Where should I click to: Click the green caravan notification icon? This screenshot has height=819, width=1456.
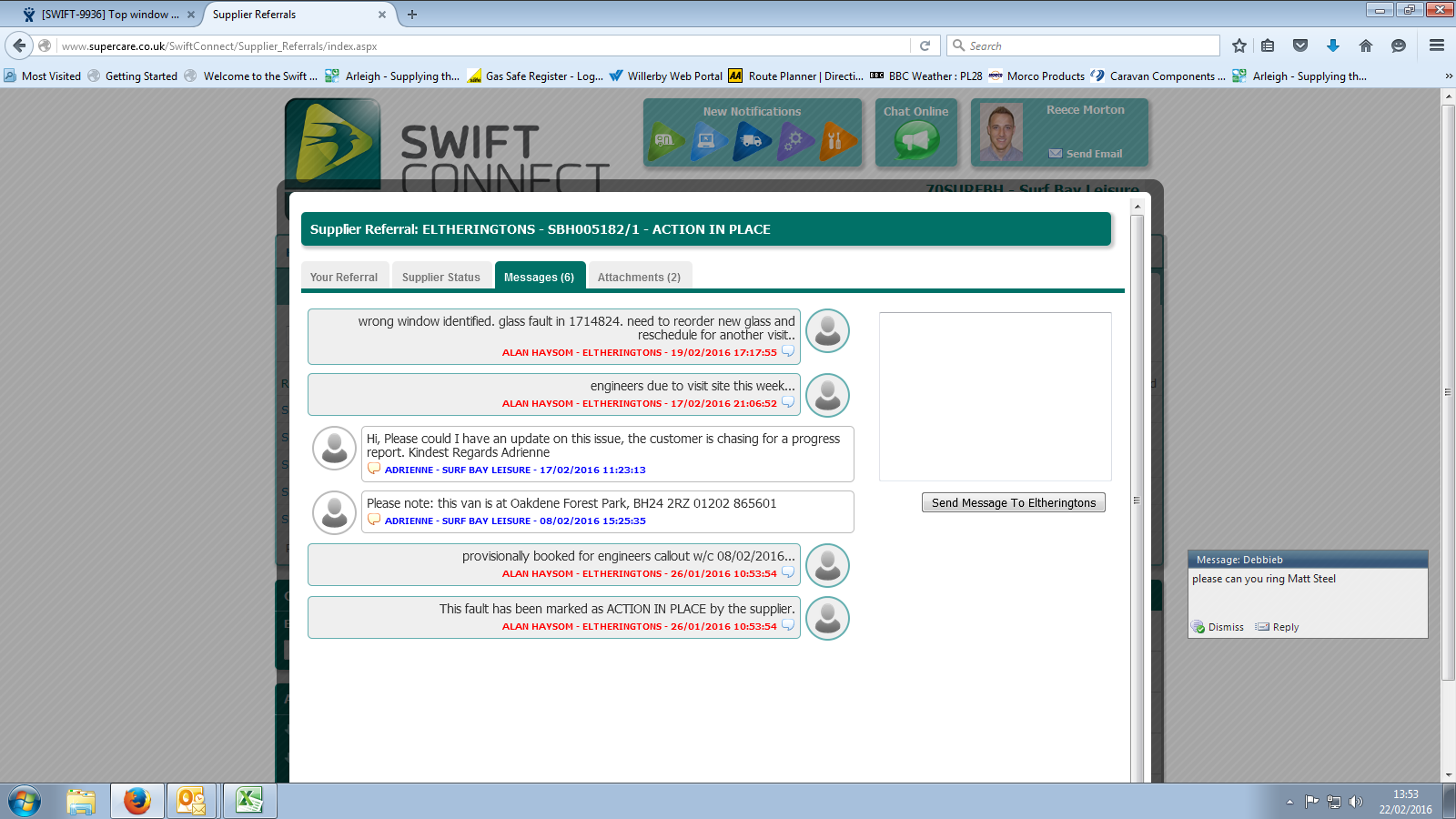[x=666, y=141]
